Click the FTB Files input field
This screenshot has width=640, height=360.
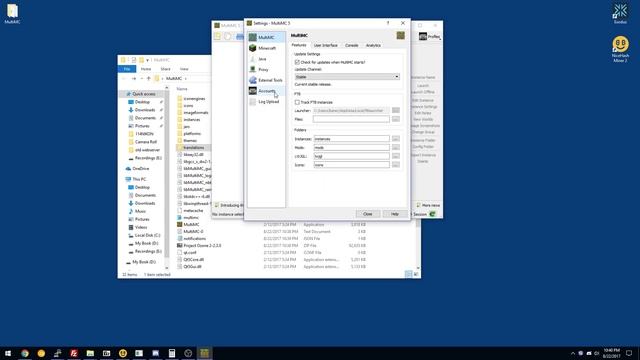click(x=351, y=119)
